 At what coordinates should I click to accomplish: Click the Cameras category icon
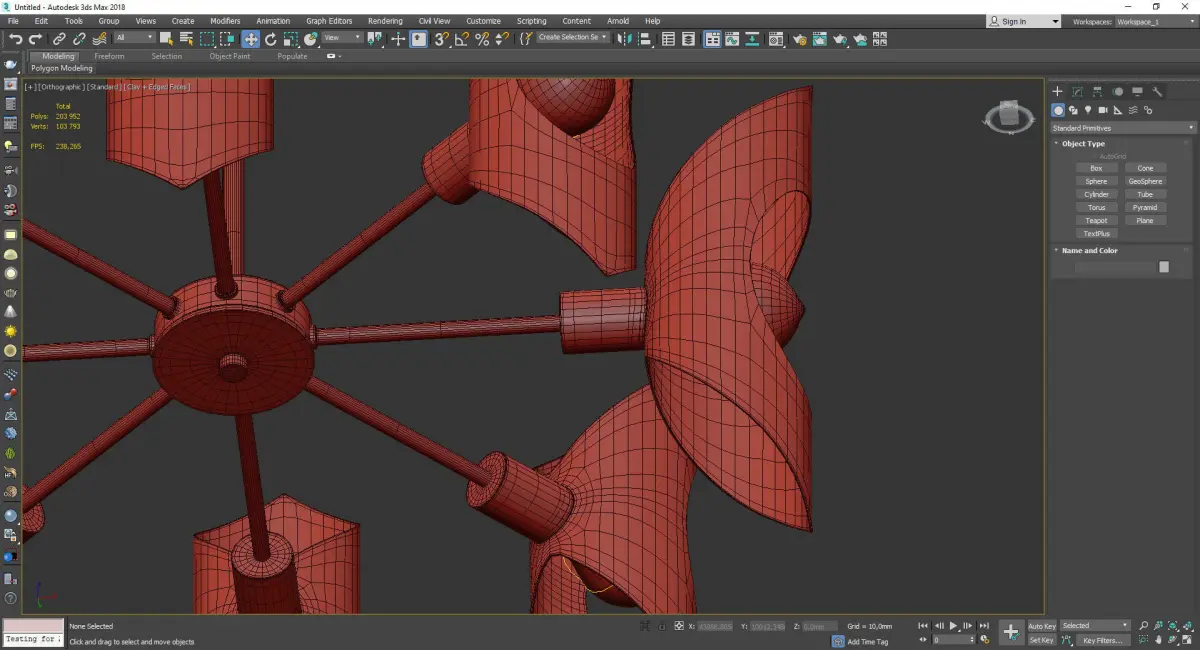[x=1102, y=110]
